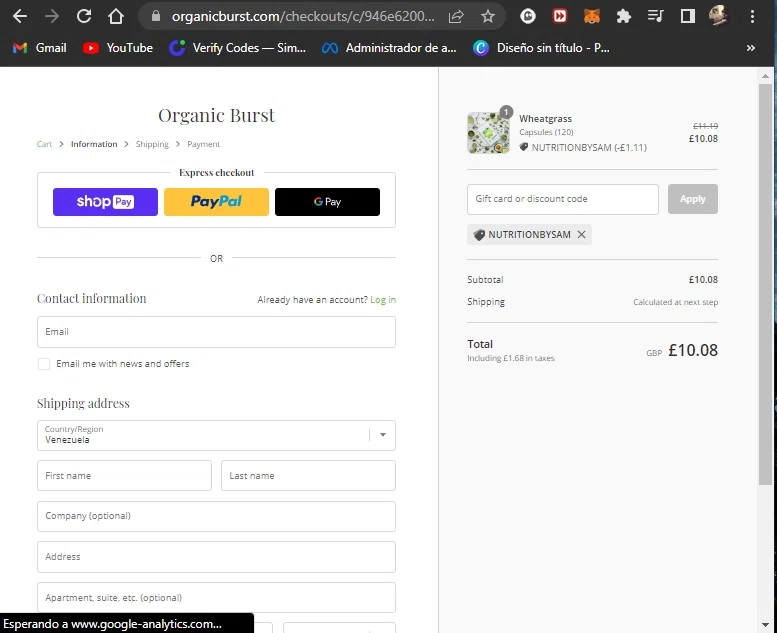Viewport: 777px width, 633px height.
Task: Open the Chrome profile avatar
Action: coord(718,16)
